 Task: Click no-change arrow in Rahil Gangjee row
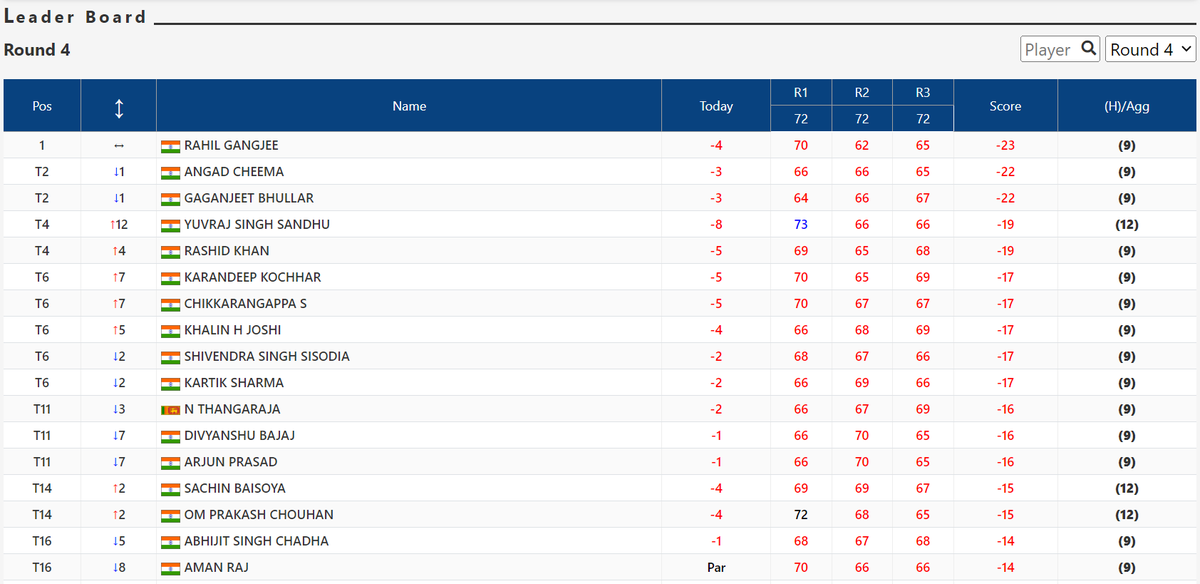coord(119,146)
